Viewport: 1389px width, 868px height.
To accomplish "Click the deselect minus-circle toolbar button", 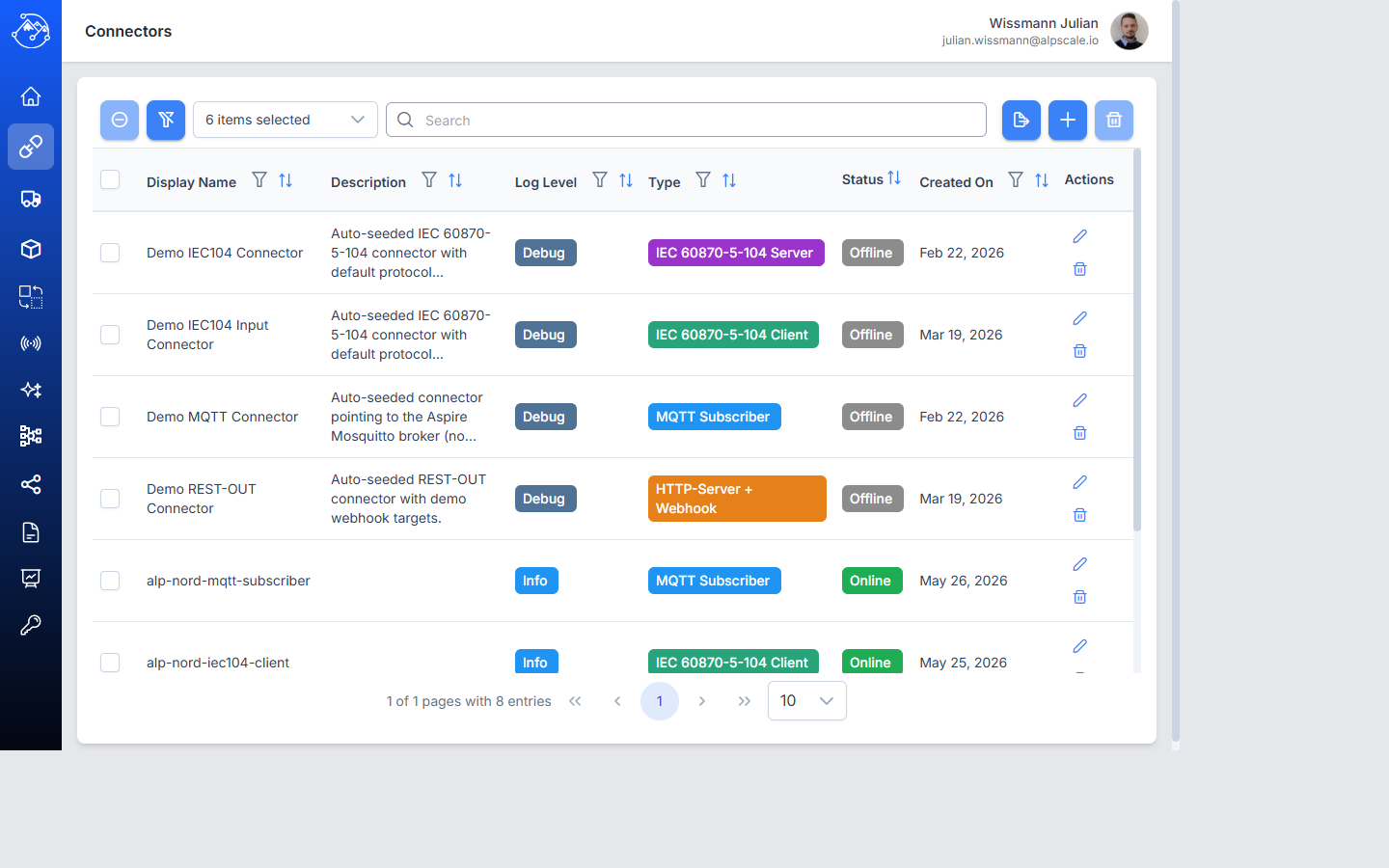I will (120, 120).
